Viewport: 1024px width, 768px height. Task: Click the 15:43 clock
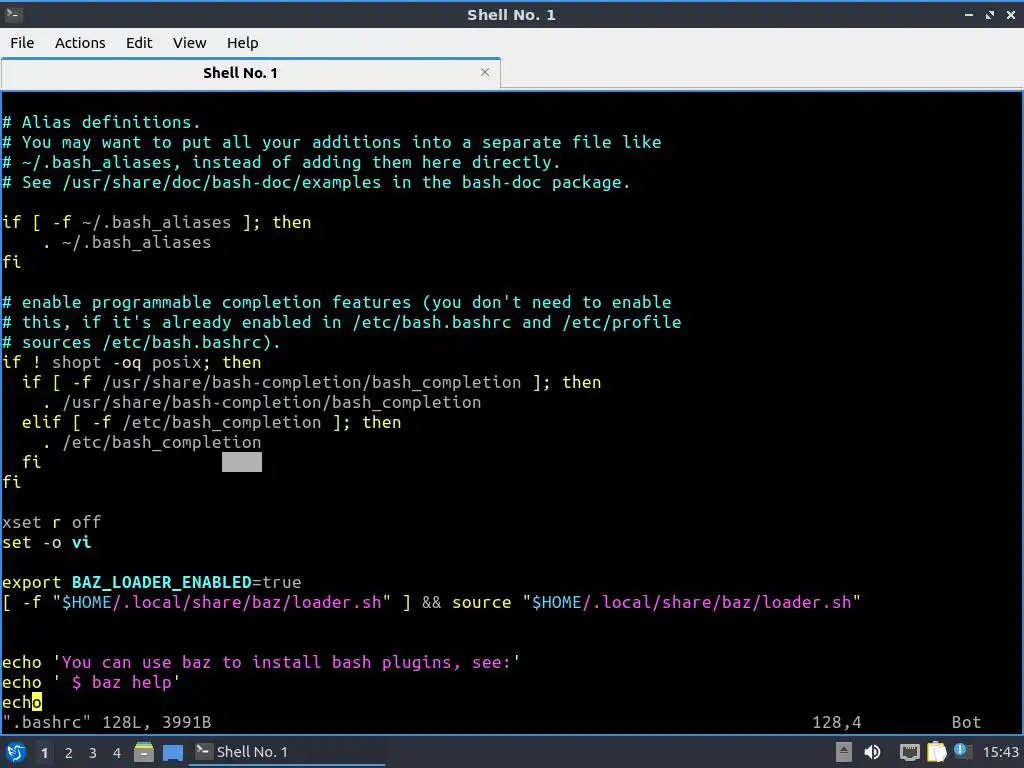pos(1000,752)
